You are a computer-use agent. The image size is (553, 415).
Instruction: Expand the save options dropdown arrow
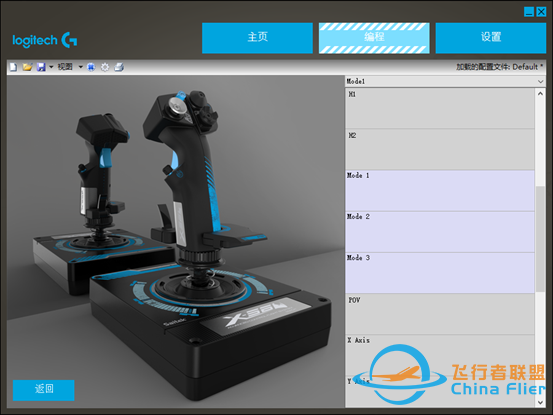[x=51, y=67]
